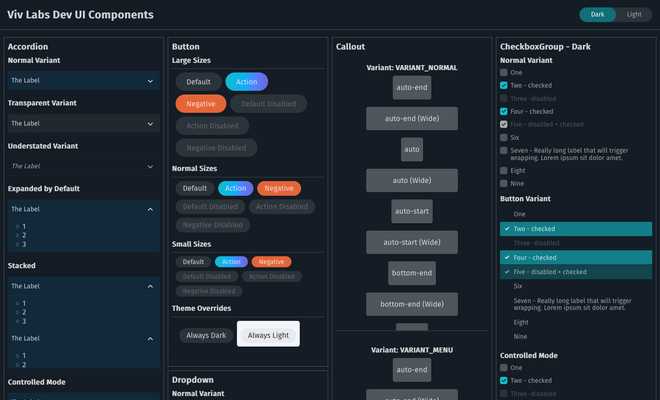Open the auto-end callout under VARIANT_MENU
The height and width of the screenshot is (400, 660).
pos(412,370)
